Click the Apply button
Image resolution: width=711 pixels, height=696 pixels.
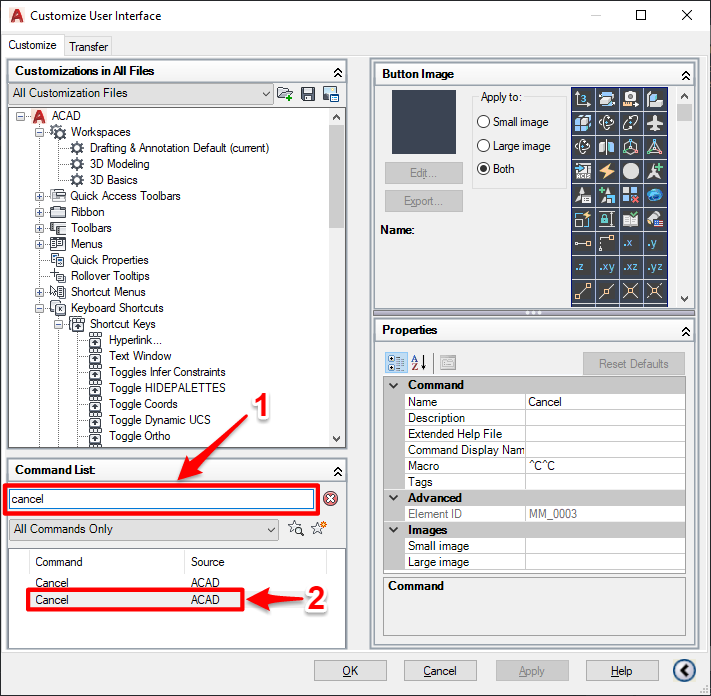click(532, 671)
